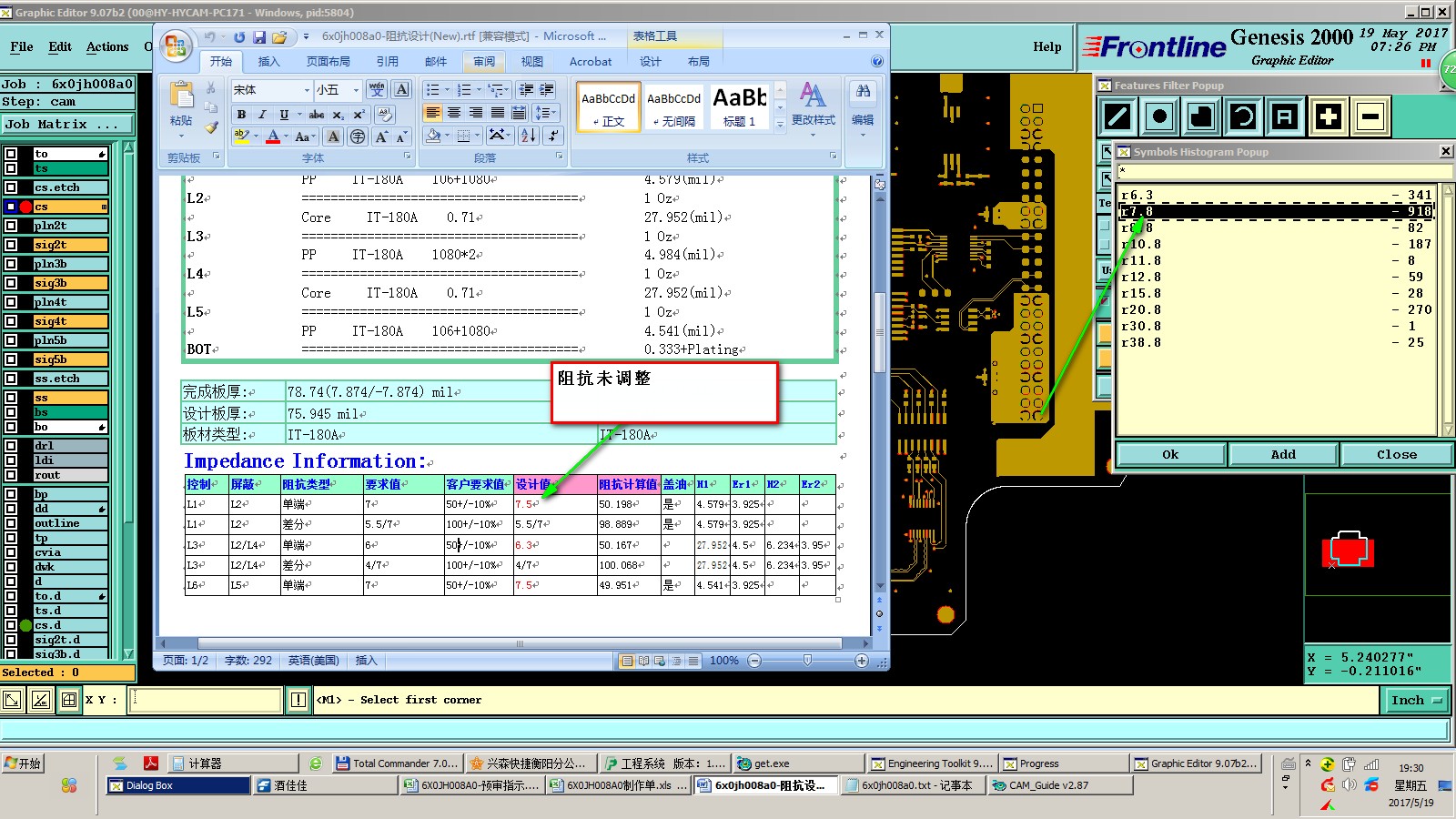Click Save icon in Word quick access
This screenshot has height=819, width=1456.
click(x=259, y=37)
